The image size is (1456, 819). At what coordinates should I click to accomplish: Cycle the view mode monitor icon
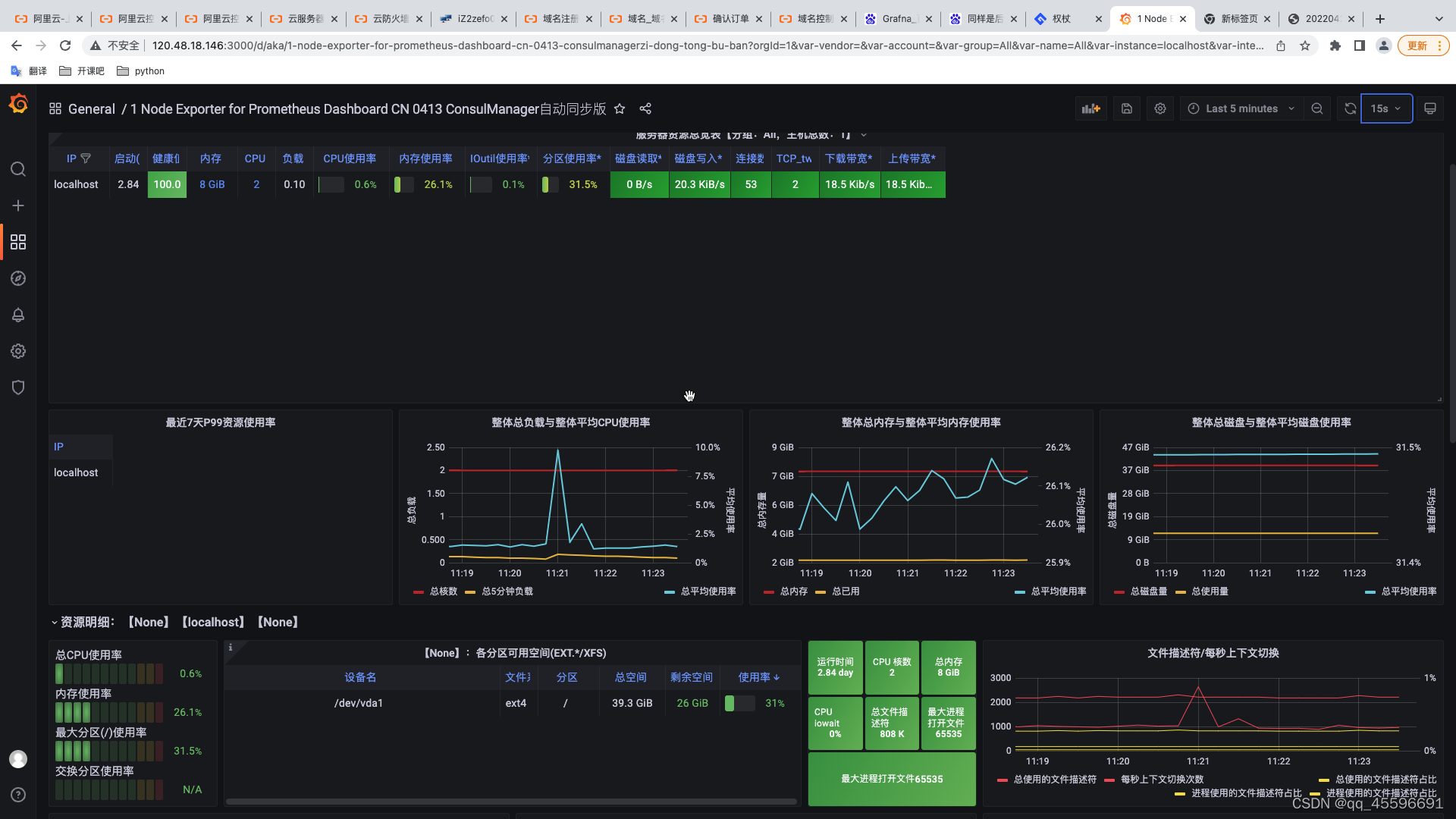click(1430, 108)
